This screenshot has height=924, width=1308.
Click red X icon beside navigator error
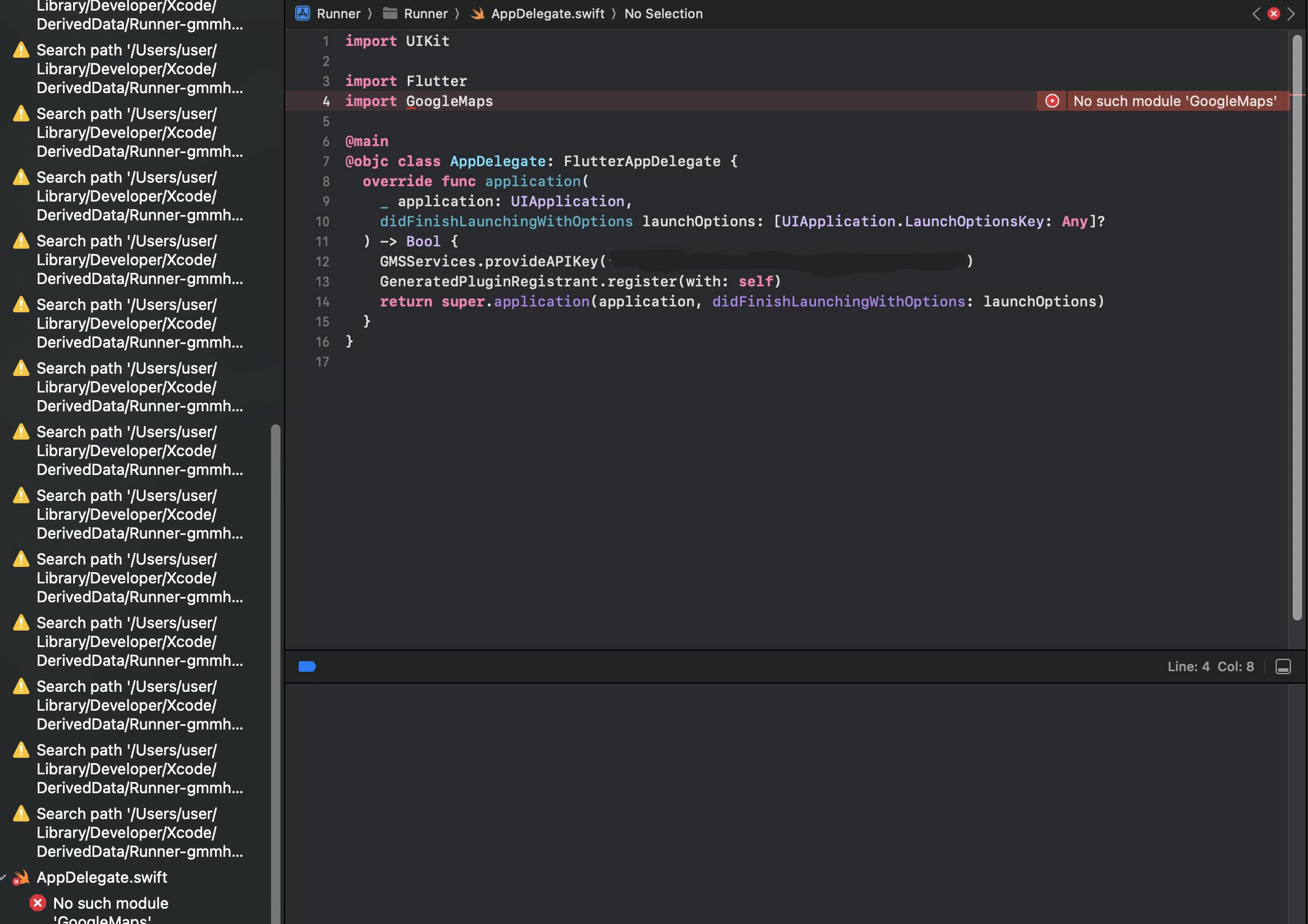pos(38,903)
